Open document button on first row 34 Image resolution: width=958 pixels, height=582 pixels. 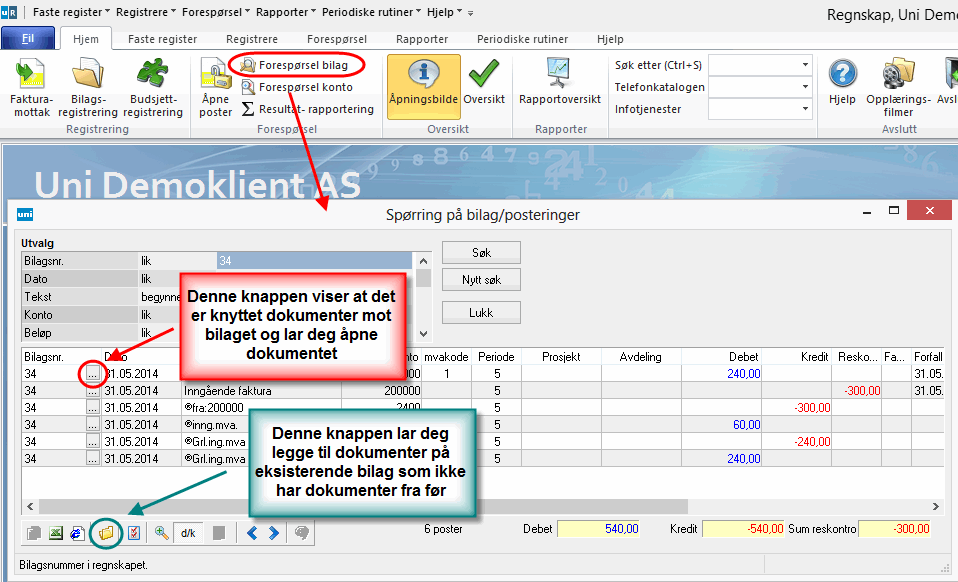point(92,373)
